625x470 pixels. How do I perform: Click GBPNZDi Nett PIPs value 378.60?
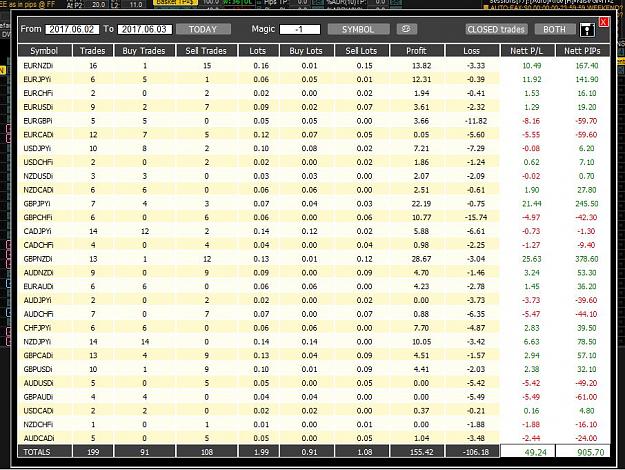click(586, 259)
